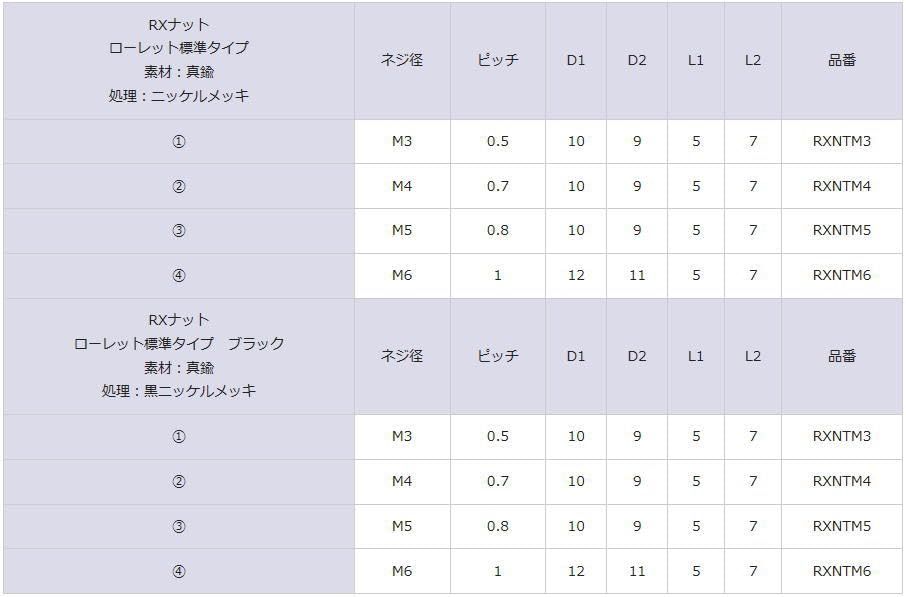Viewport: 906px width, 597px height.
Task: Click the D2 value 11 in the bottom table
Action: pyautogui.click(x=637, y=571)
